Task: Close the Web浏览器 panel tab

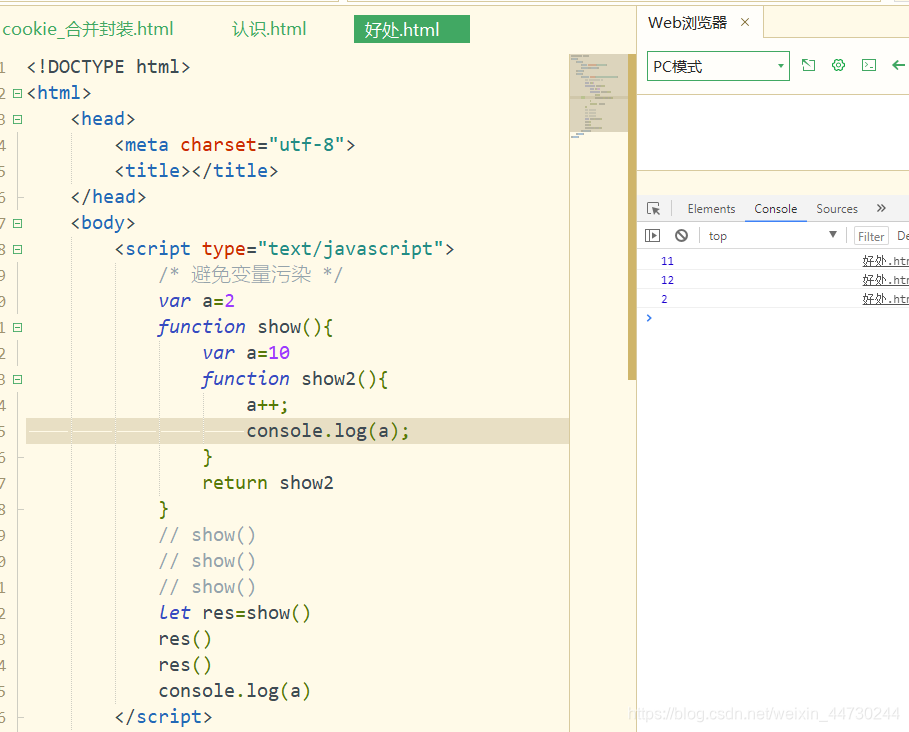Action: click(745, 22)
